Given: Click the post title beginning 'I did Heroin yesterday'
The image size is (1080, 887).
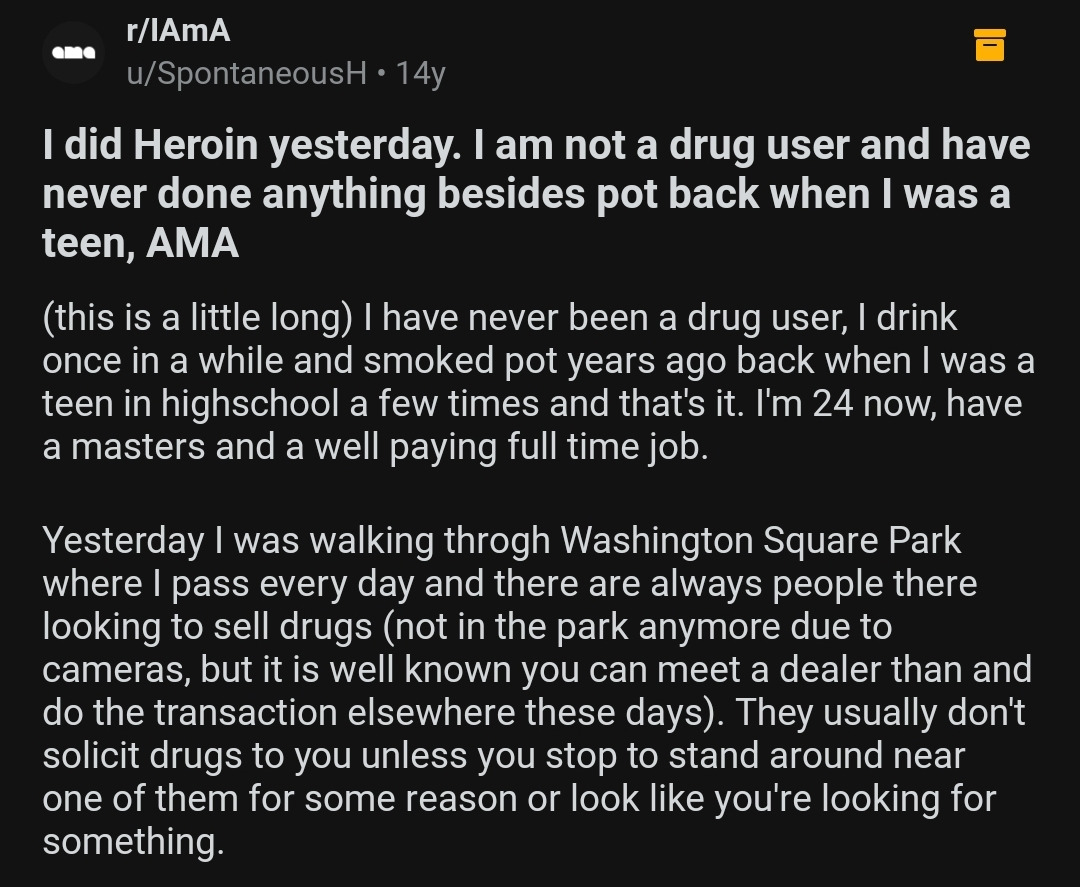Looking at the screenshot, I should click(x=535, y=193).
